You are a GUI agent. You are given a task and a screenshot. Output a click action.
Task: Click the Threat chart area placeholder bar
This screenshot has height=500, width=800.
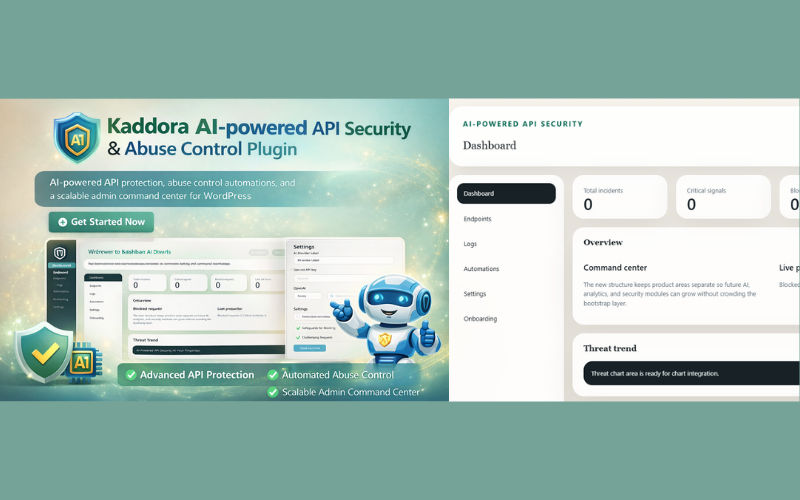pos(691,373)
